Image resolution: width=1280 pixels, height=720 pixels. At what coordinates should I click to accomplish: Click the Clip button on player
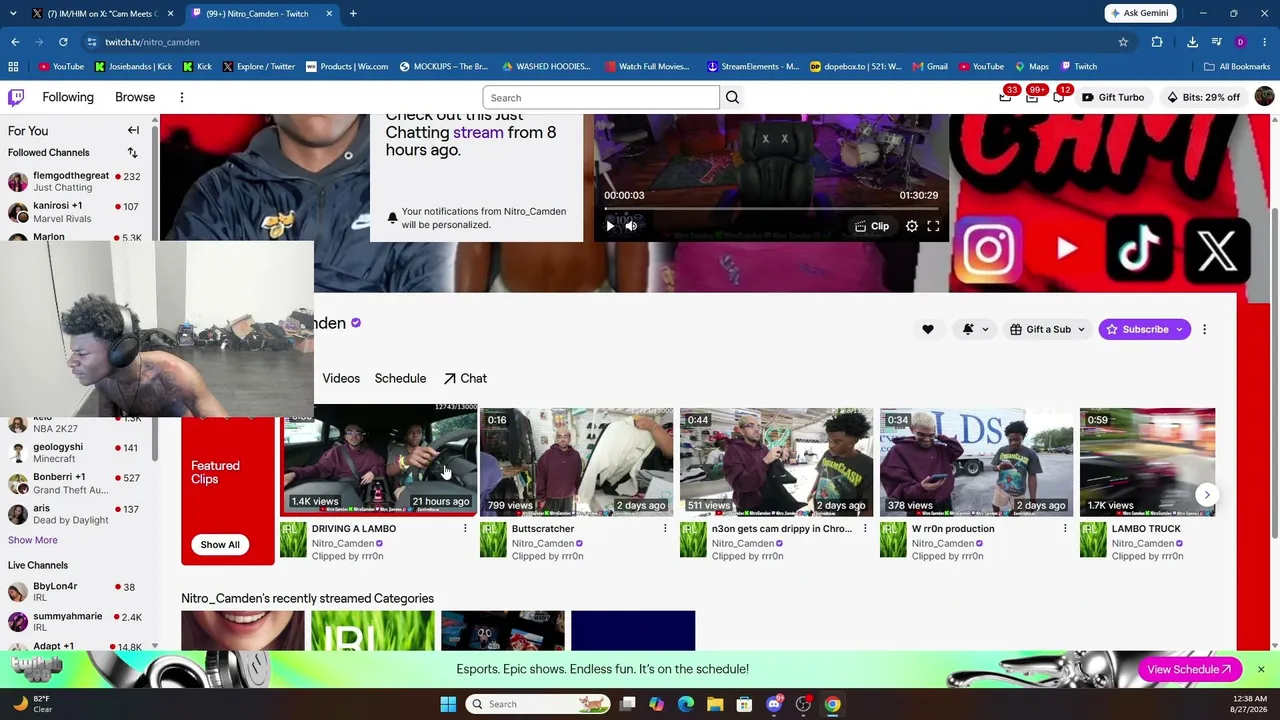tap(871, 227)
